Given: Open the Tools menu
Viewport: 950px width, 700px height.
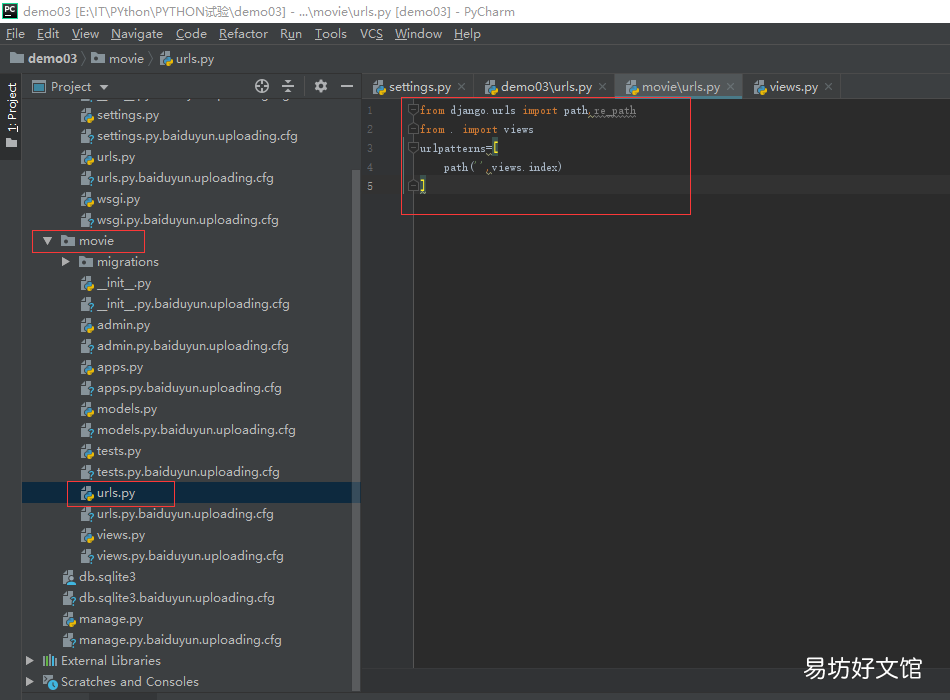Looking at the screenshot, I should click(x=330, y=34).
